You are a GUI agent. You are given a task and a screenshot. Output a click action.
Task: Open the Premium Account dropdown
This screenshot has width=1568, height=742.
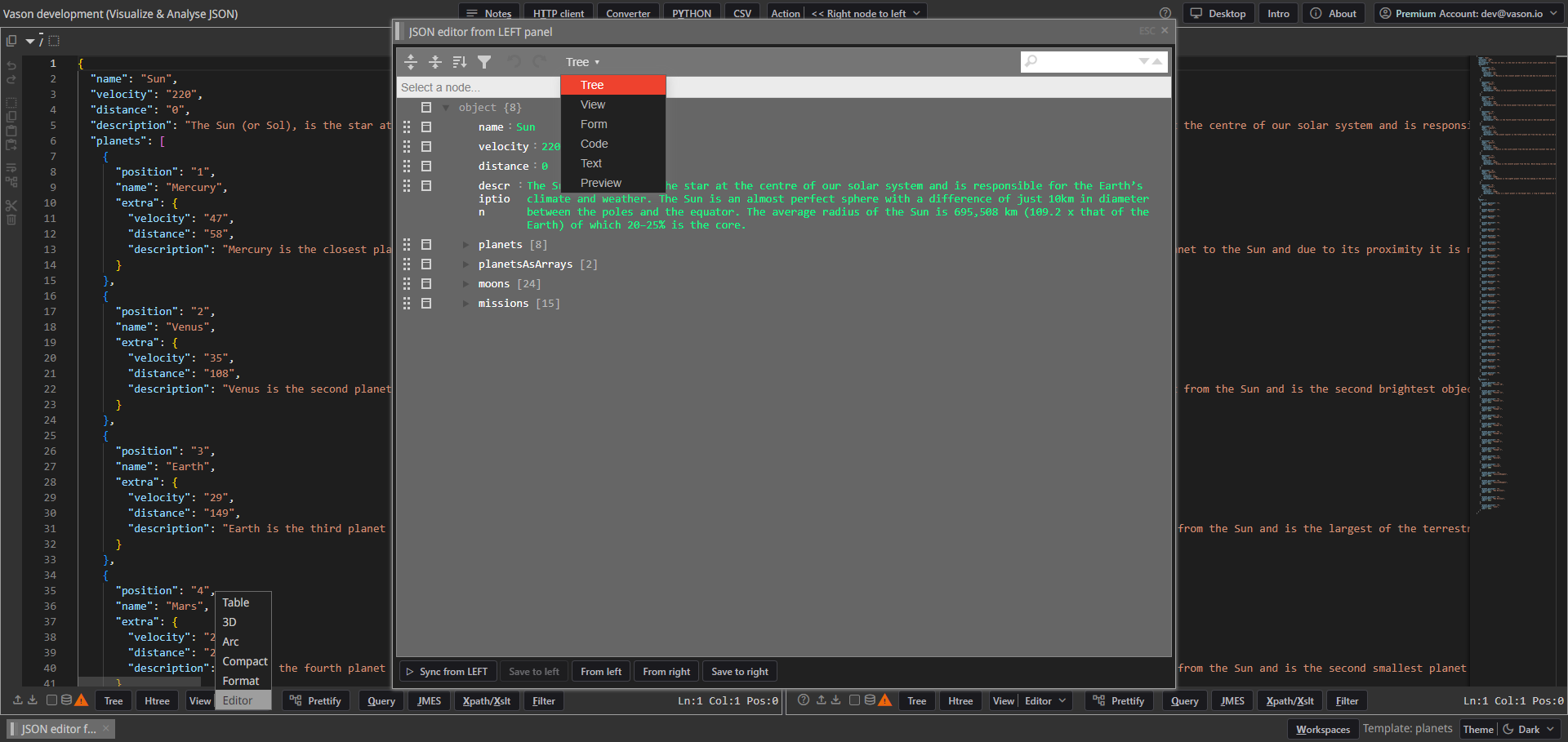coord(1468,14)
